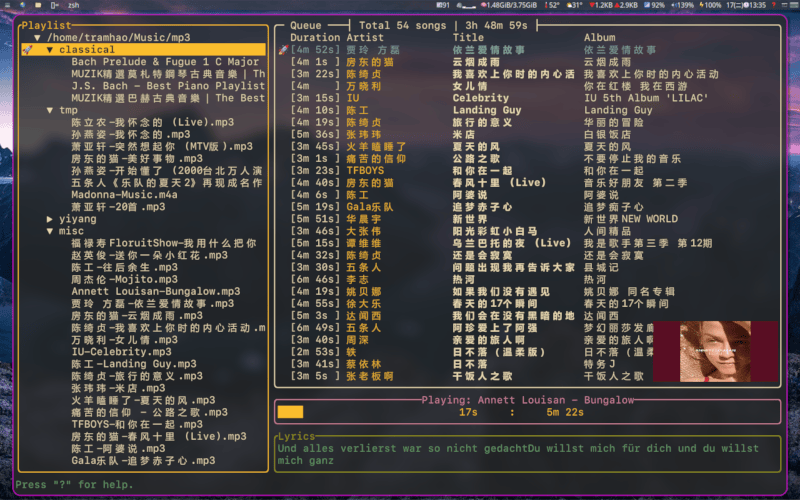
Task: Select the queue row titled 热河 by 李志
Action: point(528,280)
